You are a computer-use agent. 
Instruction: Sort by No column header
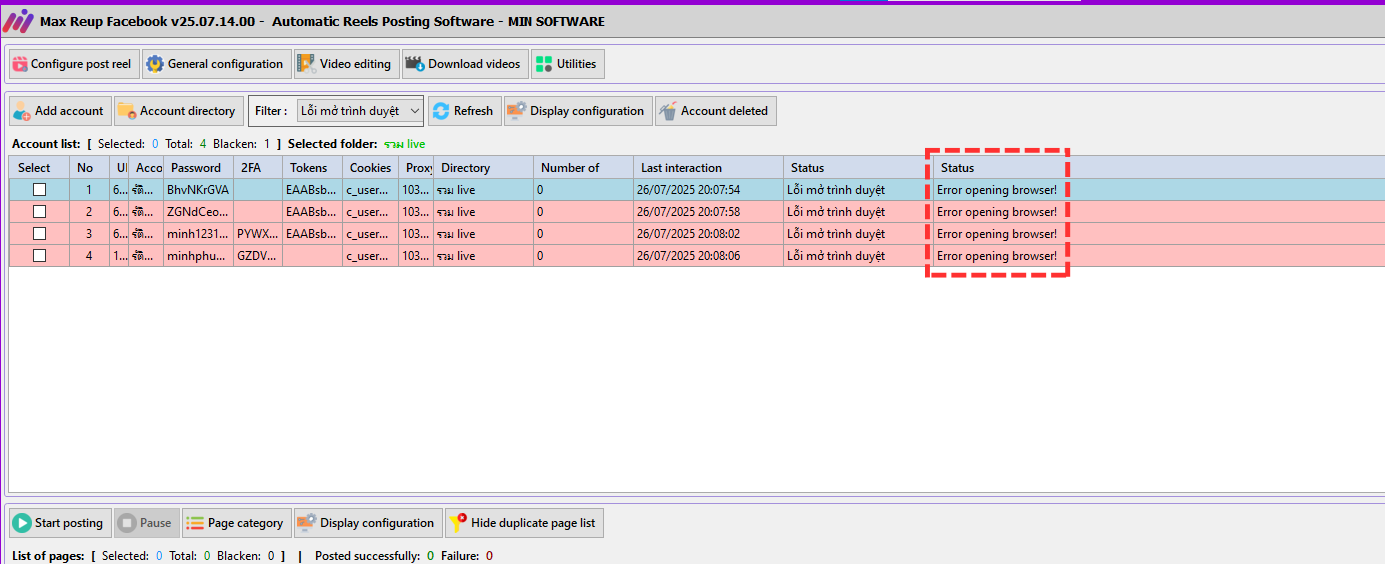pyautogui.click(x=89, y=168)
